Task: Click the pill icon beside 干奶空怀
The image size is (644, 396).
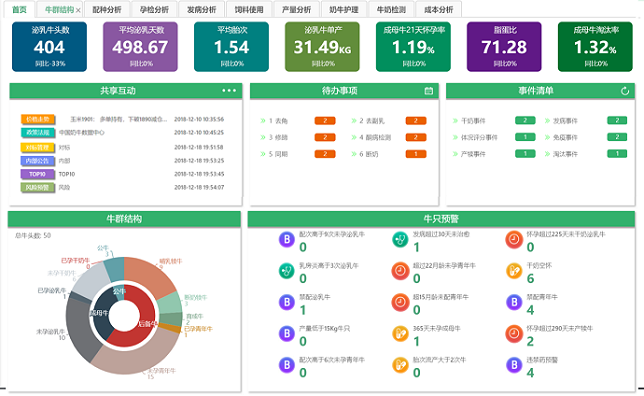Action: click(x=513, y=271)
